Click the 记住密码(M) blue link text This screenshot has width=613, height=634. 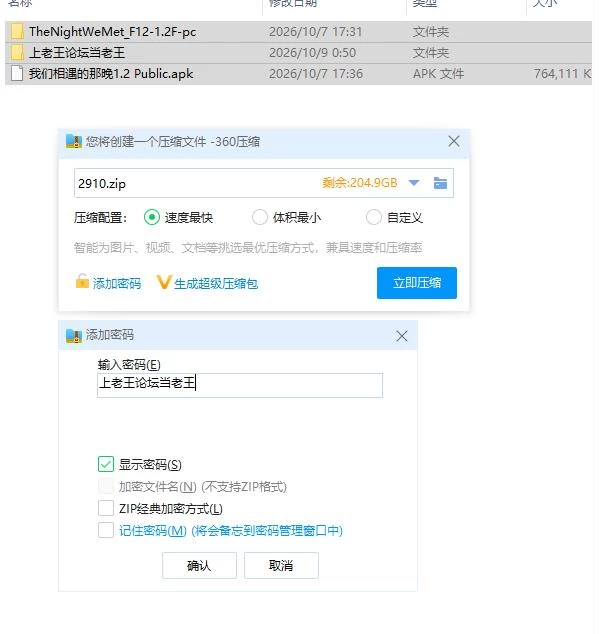[x=231, y=530]
